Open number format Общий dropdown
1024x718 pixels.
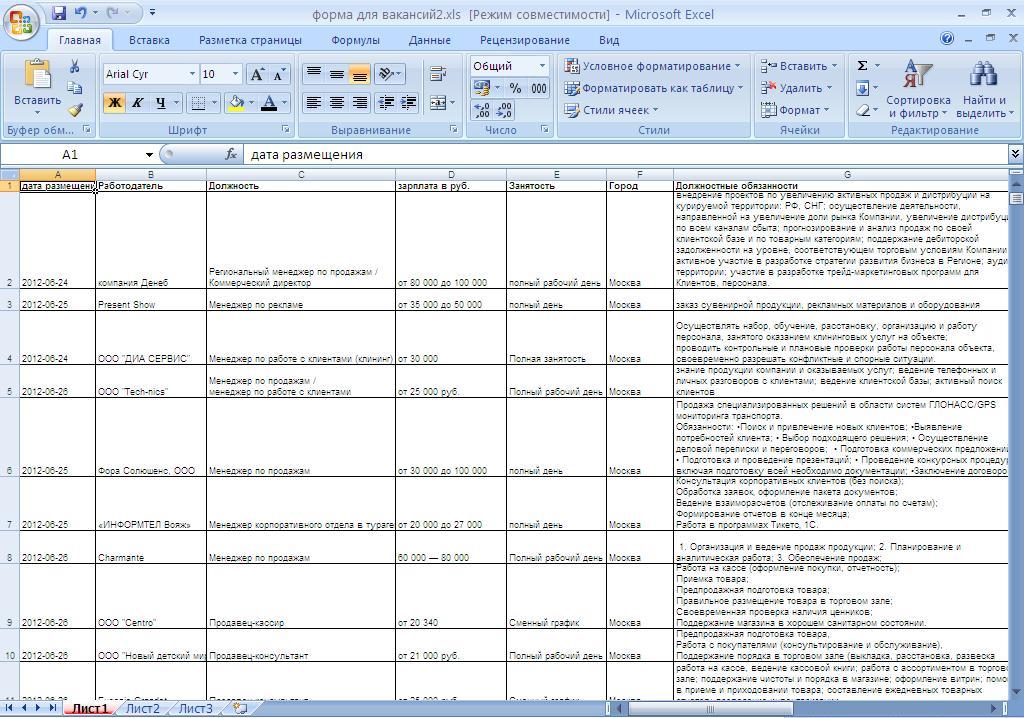542,66
